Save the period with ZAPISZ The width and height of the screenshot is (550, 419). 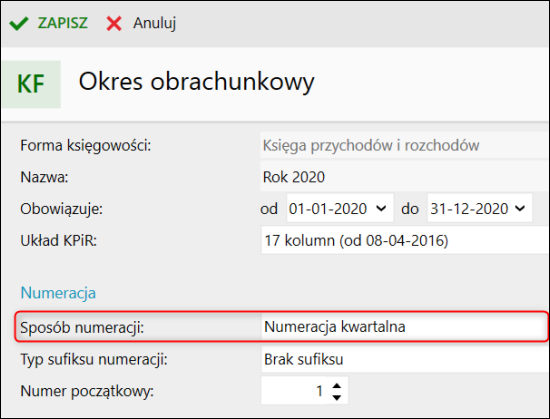(62, 23)
